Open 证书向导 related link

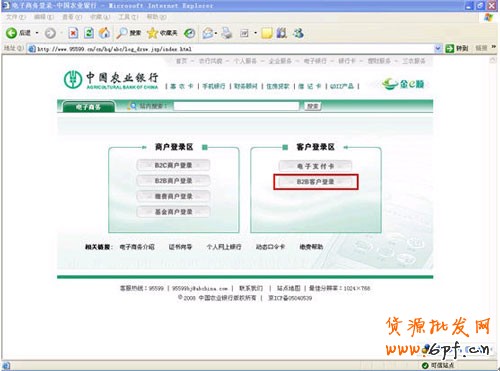click(180, 247)
